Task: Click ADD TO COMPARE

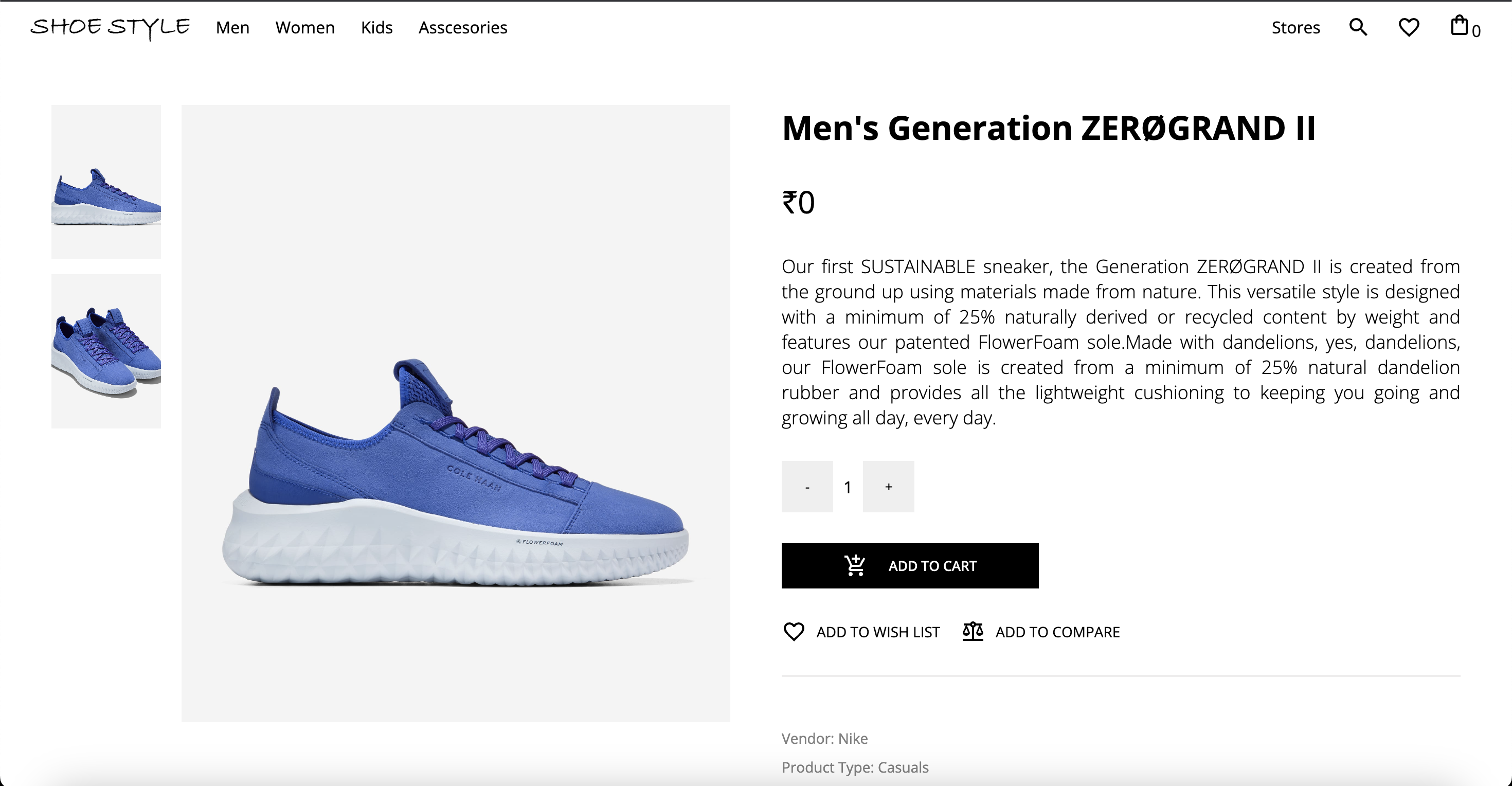Action: 1056,632
